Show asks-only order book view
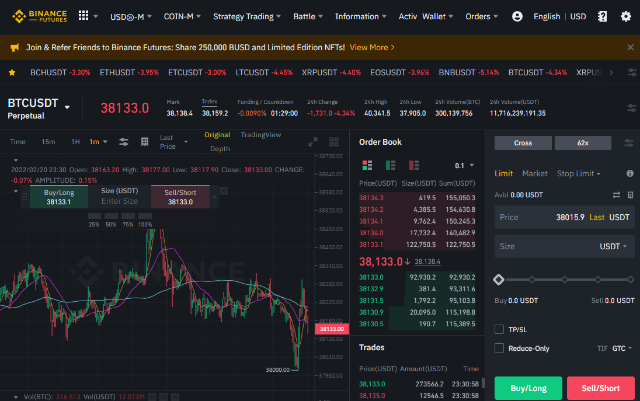 [413, 165]
